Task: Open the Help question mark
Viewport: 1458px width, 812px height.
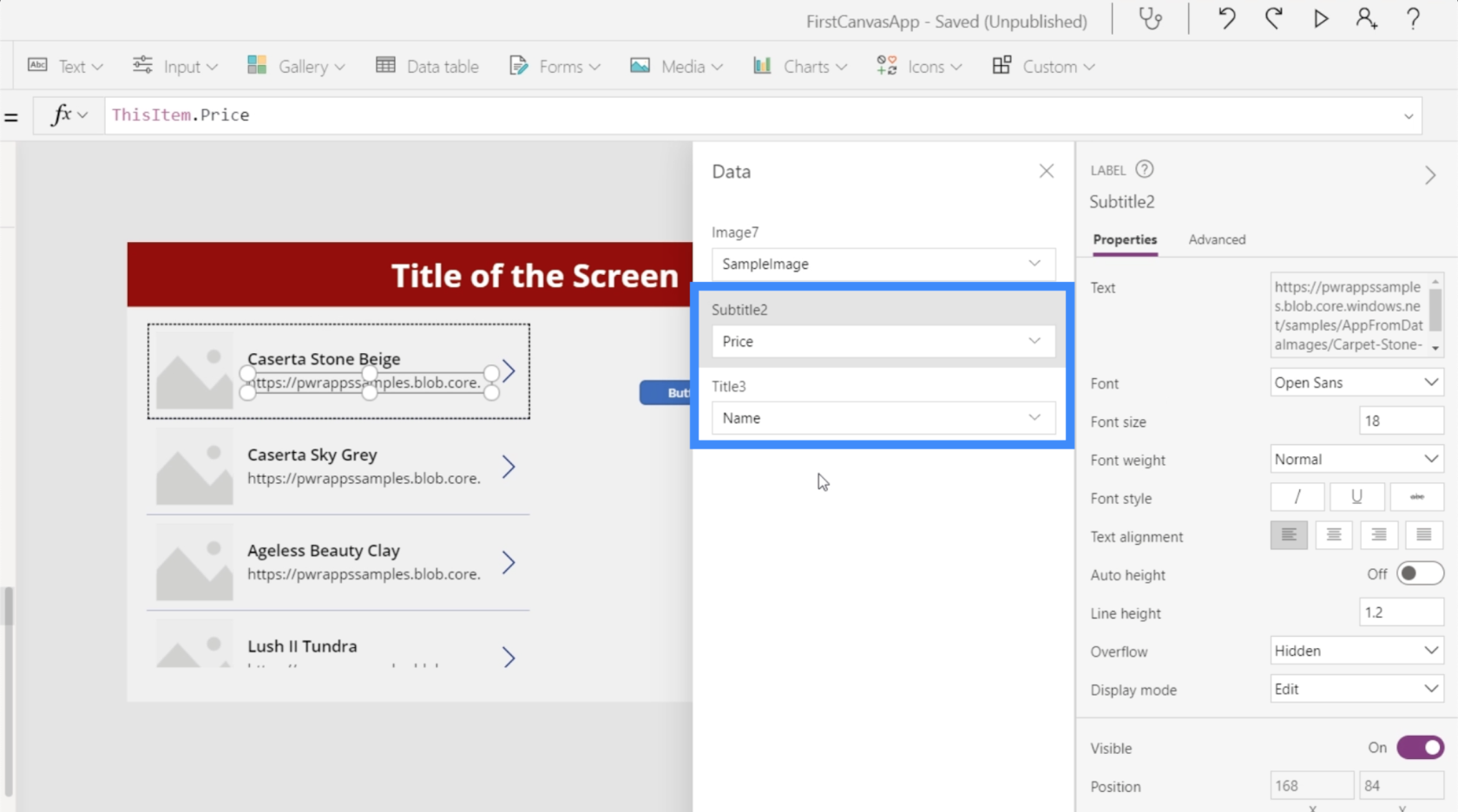Action: [x=1413, y=18]
